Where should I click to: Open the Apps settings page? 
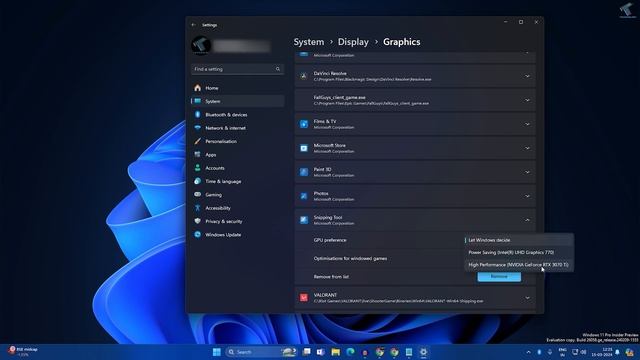tap(238, 155)
